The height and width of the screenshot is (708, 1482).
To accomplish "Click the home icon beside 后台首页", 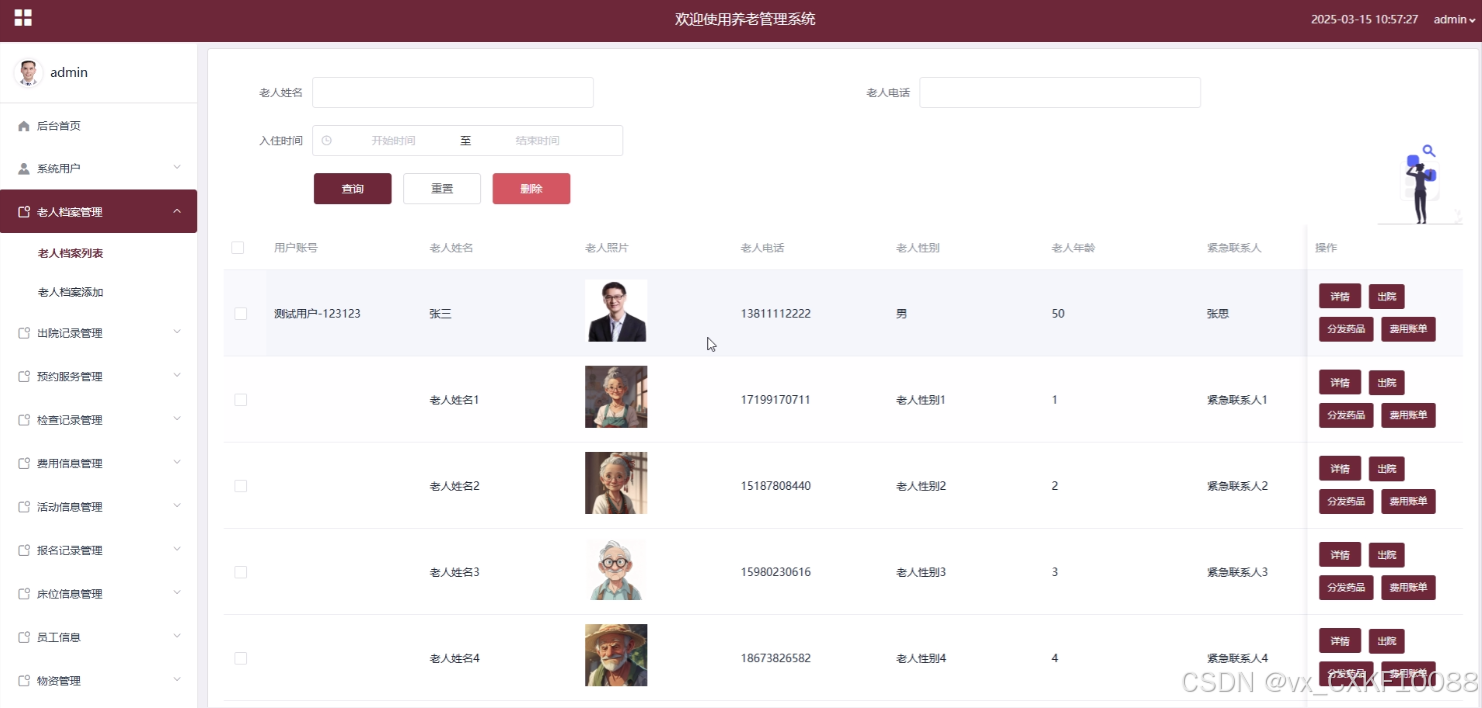I will 24,126.
